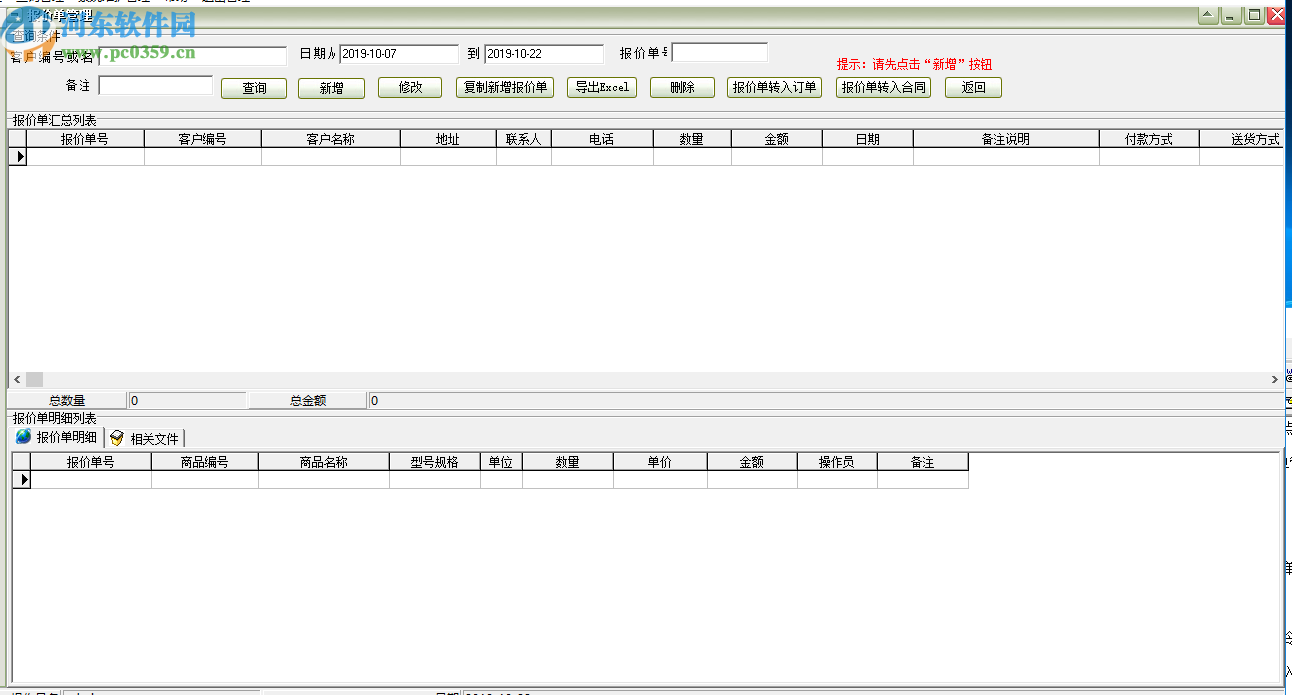Click 单位 column header

click(501, 462)
